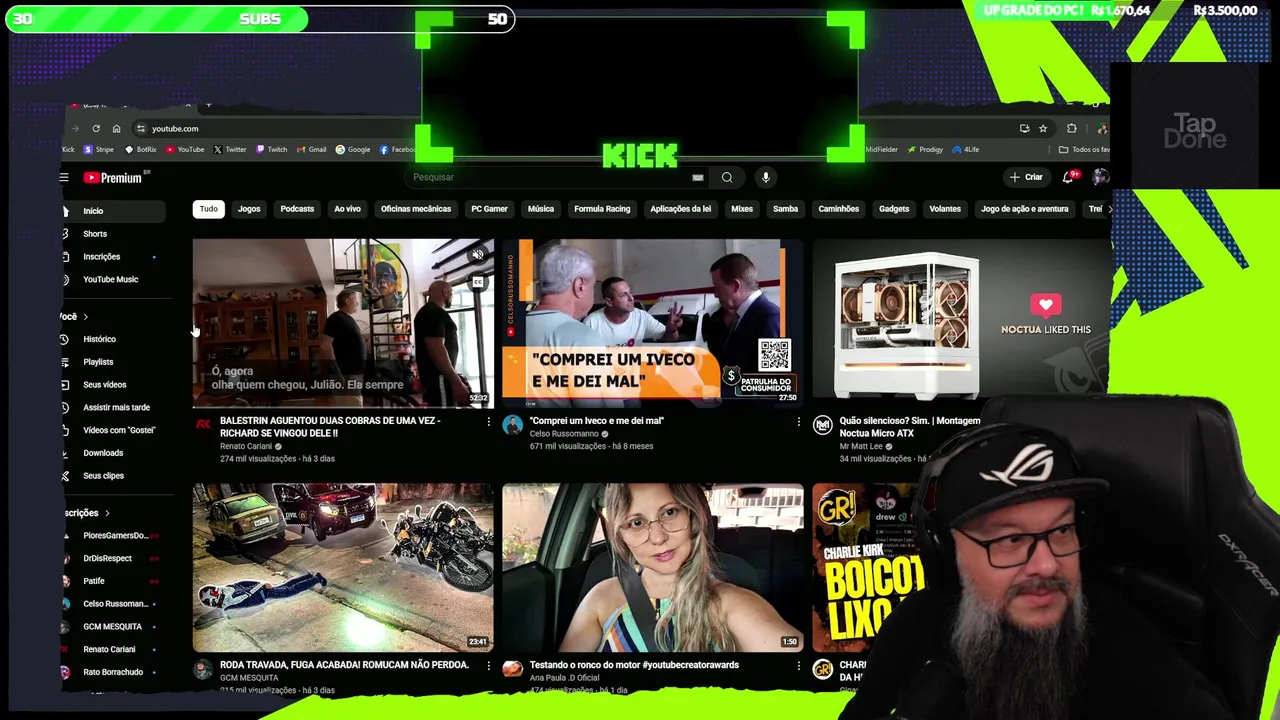Viewport: 1280px width, 720px height.
Task: Open the YouTube hamburger menu
Action: (x=64, y=178)
